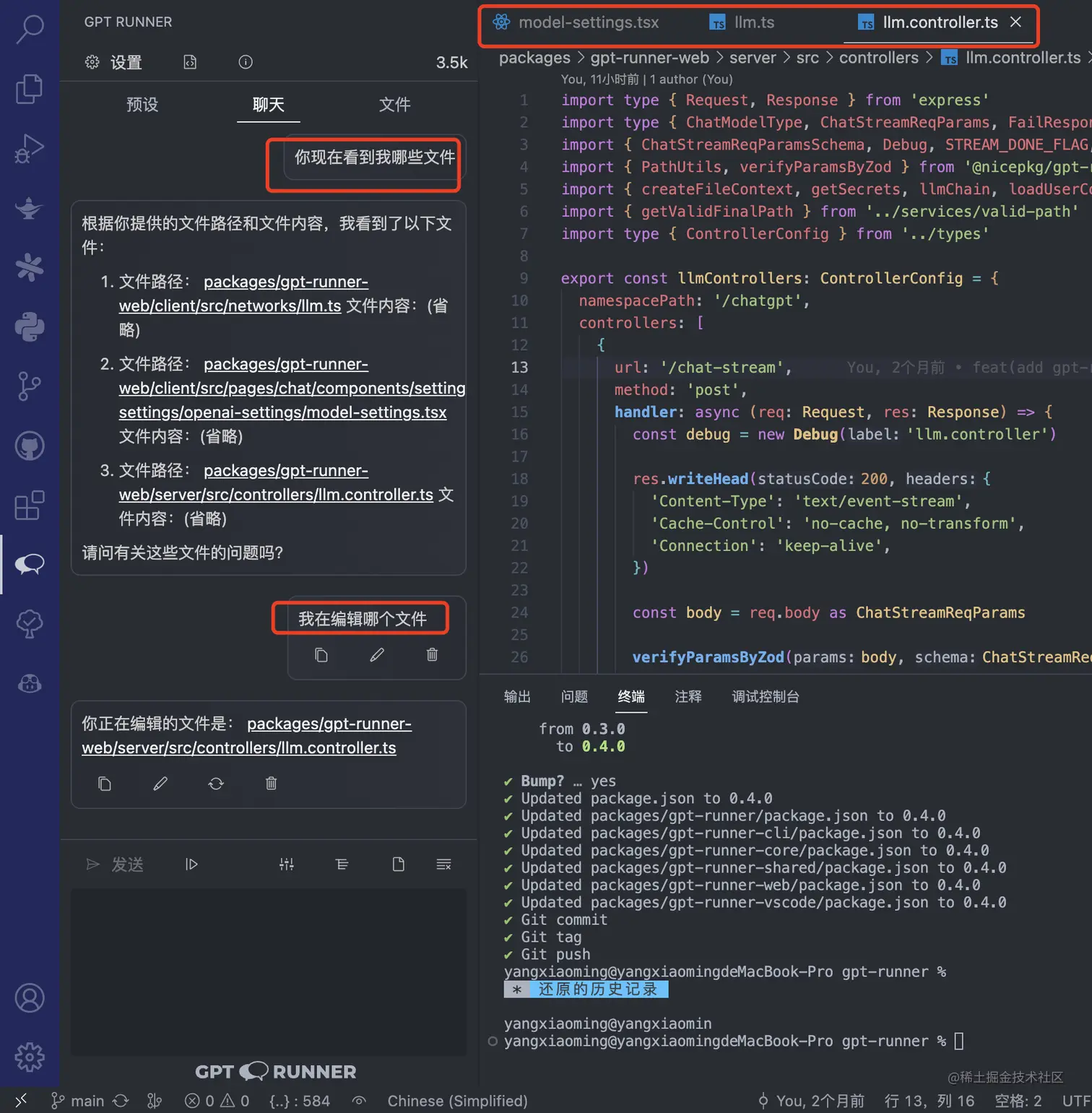Screen dimensions: 1092x1113
Task: Open errors and warnings count
Action: click(217, 1101)
